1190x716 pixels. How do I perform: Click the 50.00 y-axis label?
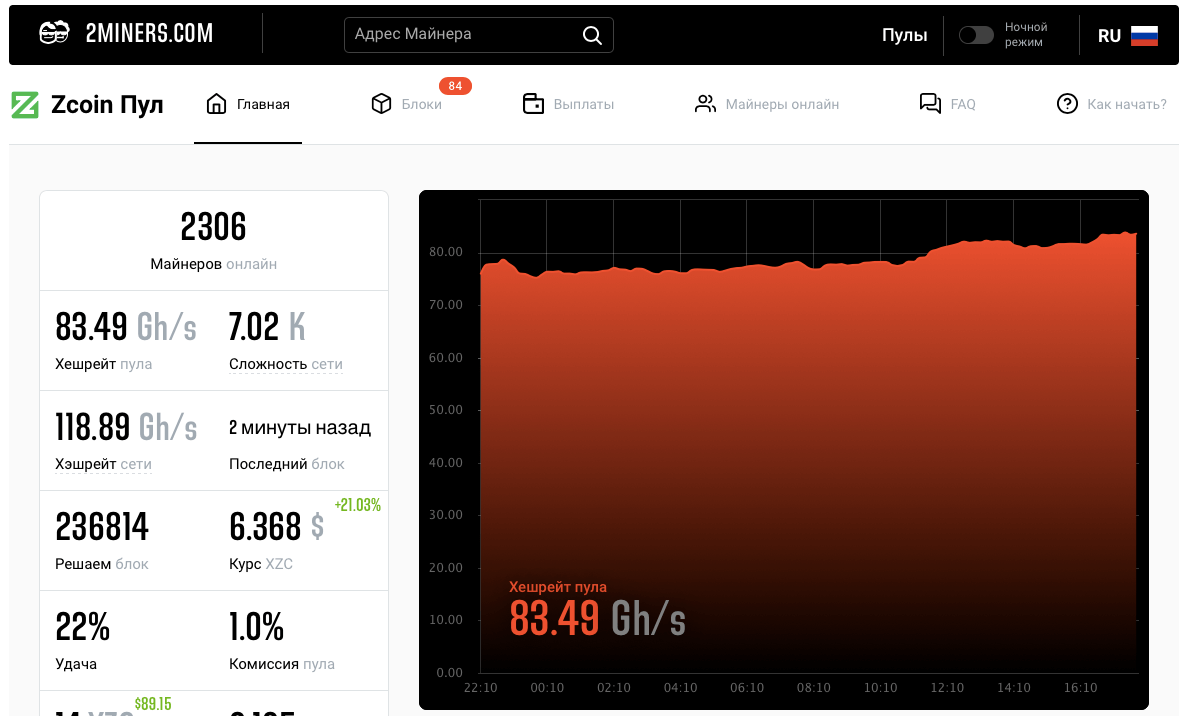click(x=445, y=410)
